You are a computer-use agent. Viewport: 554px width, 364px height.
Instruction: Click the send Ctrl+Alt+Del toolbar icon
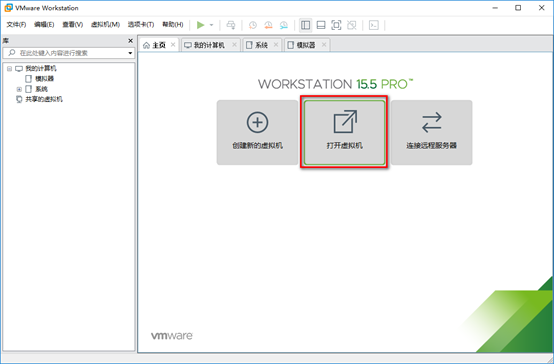tap(231, 25)
